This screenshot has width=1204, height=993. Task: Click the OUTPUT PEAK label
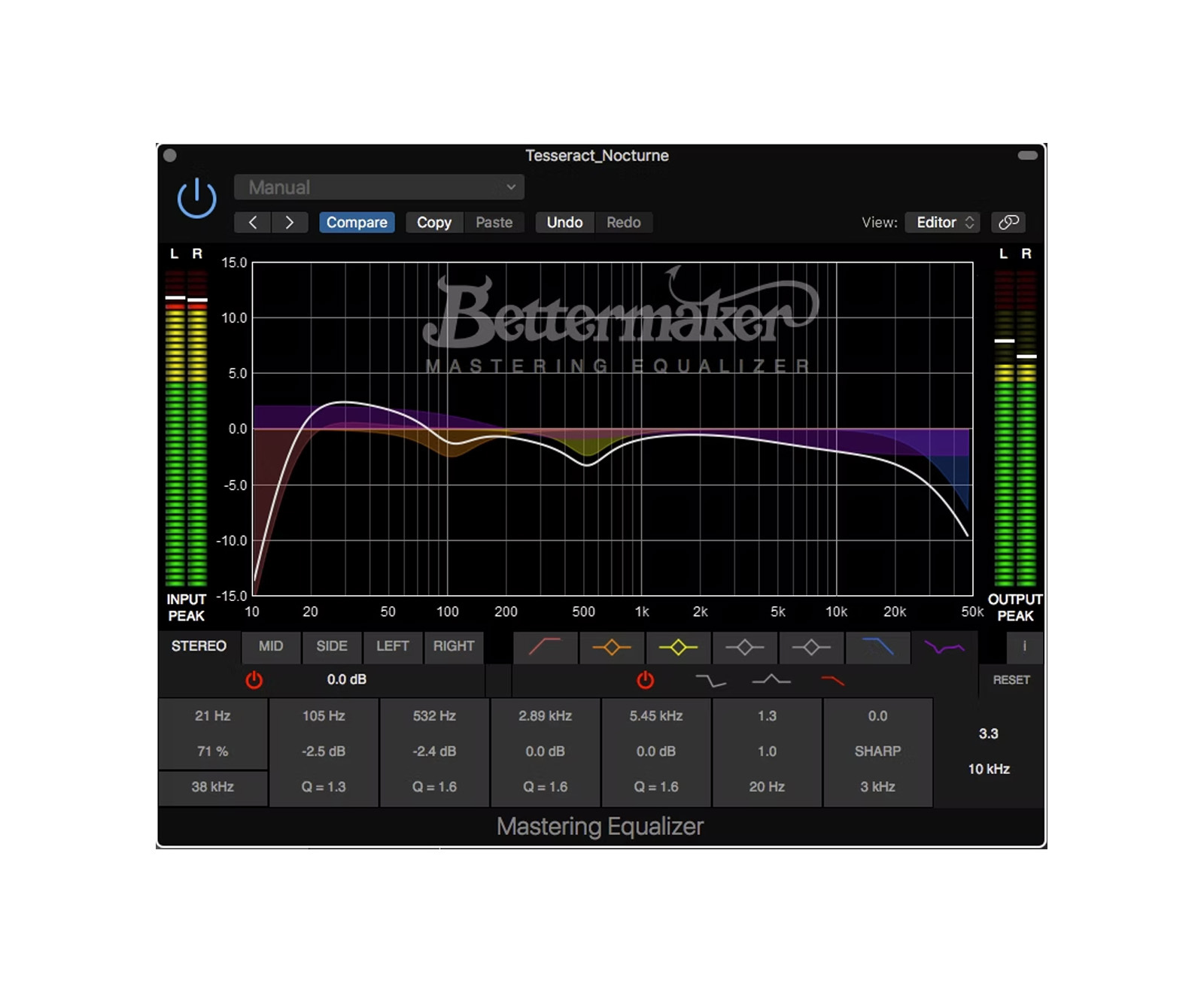pyautogui.click(x=1015, y=608)
